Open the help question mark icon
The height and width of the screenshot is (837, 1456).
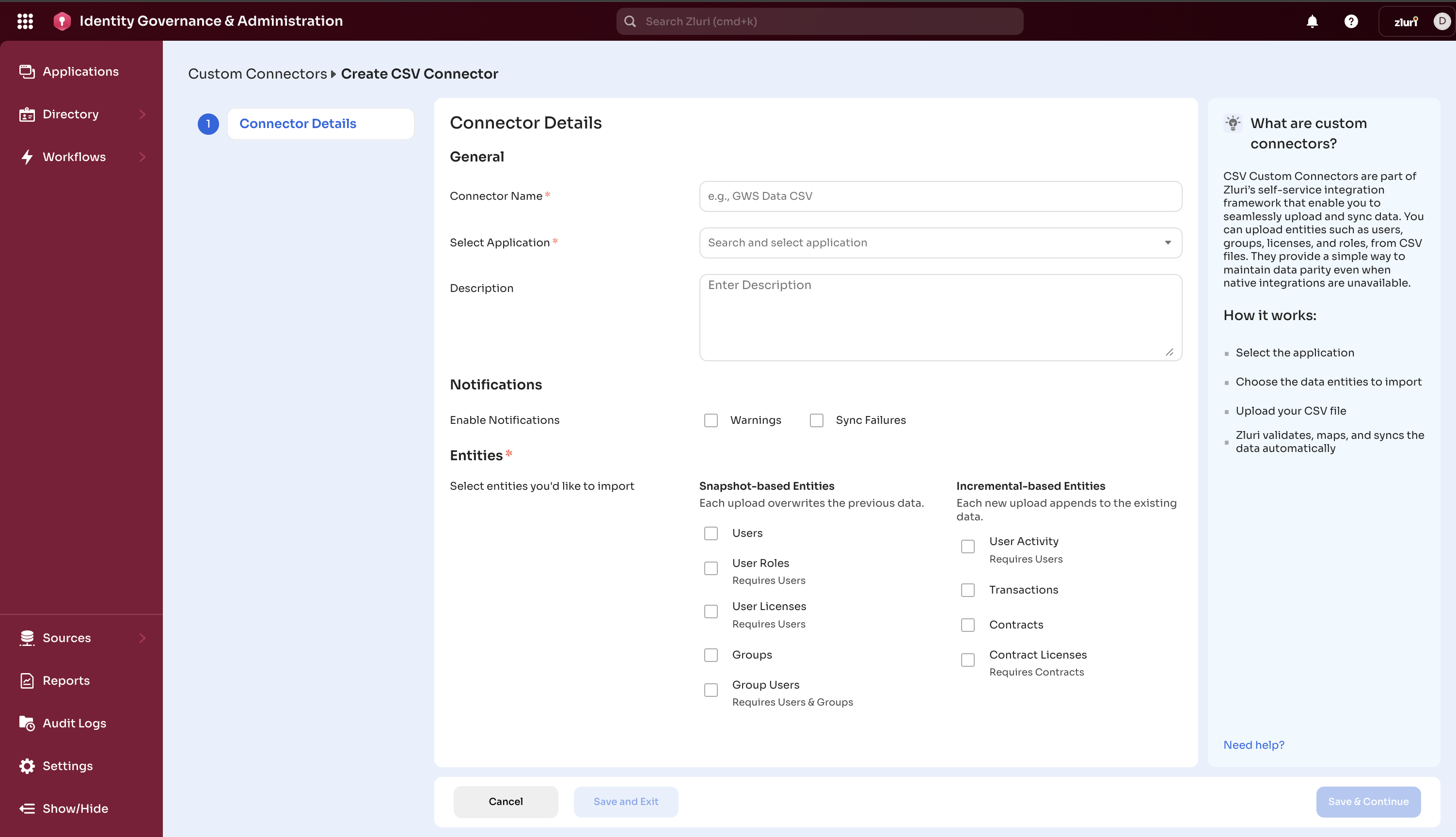[1351, 21]
